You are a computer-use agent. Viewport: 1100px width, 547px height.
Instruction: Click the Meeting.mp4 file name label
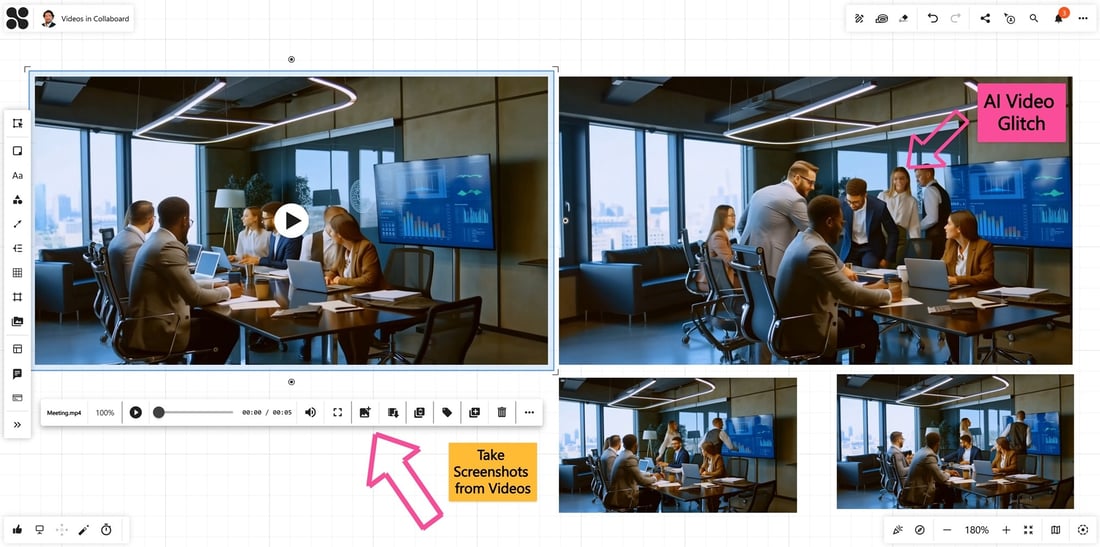(x=64, y=413)
